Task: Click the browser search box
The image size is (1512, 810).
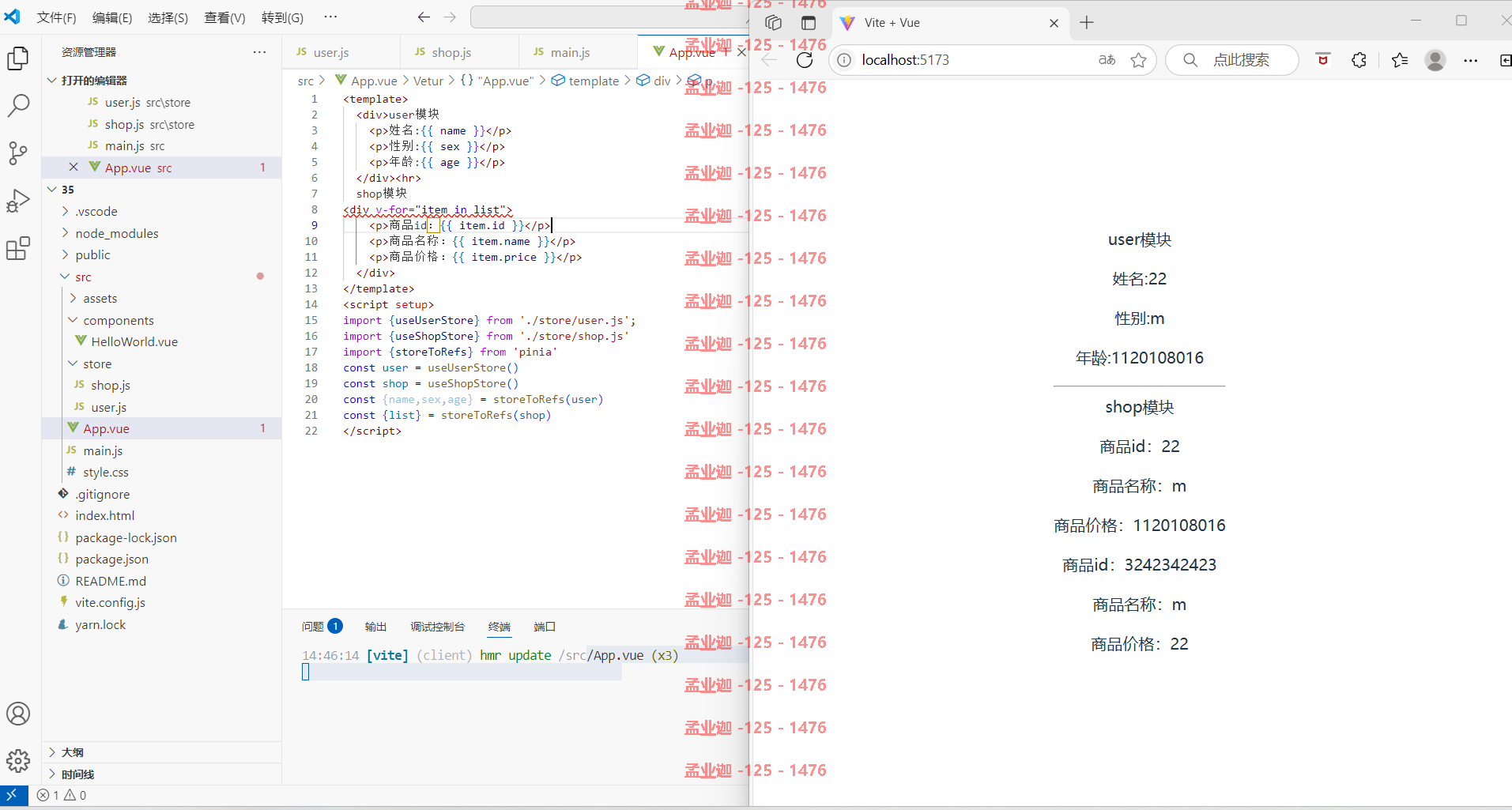Action: pos(1231,60)
